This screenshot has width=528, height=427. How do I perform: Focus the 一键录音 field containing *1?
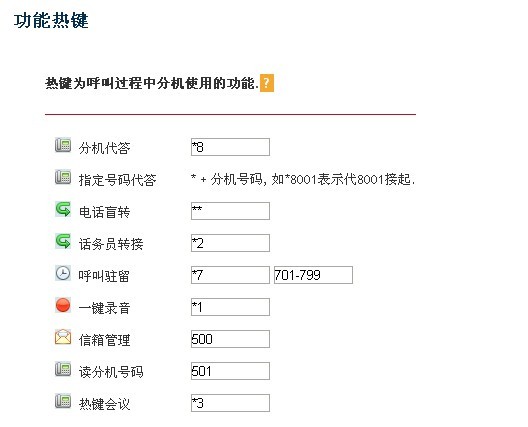[x=230, y=307]
